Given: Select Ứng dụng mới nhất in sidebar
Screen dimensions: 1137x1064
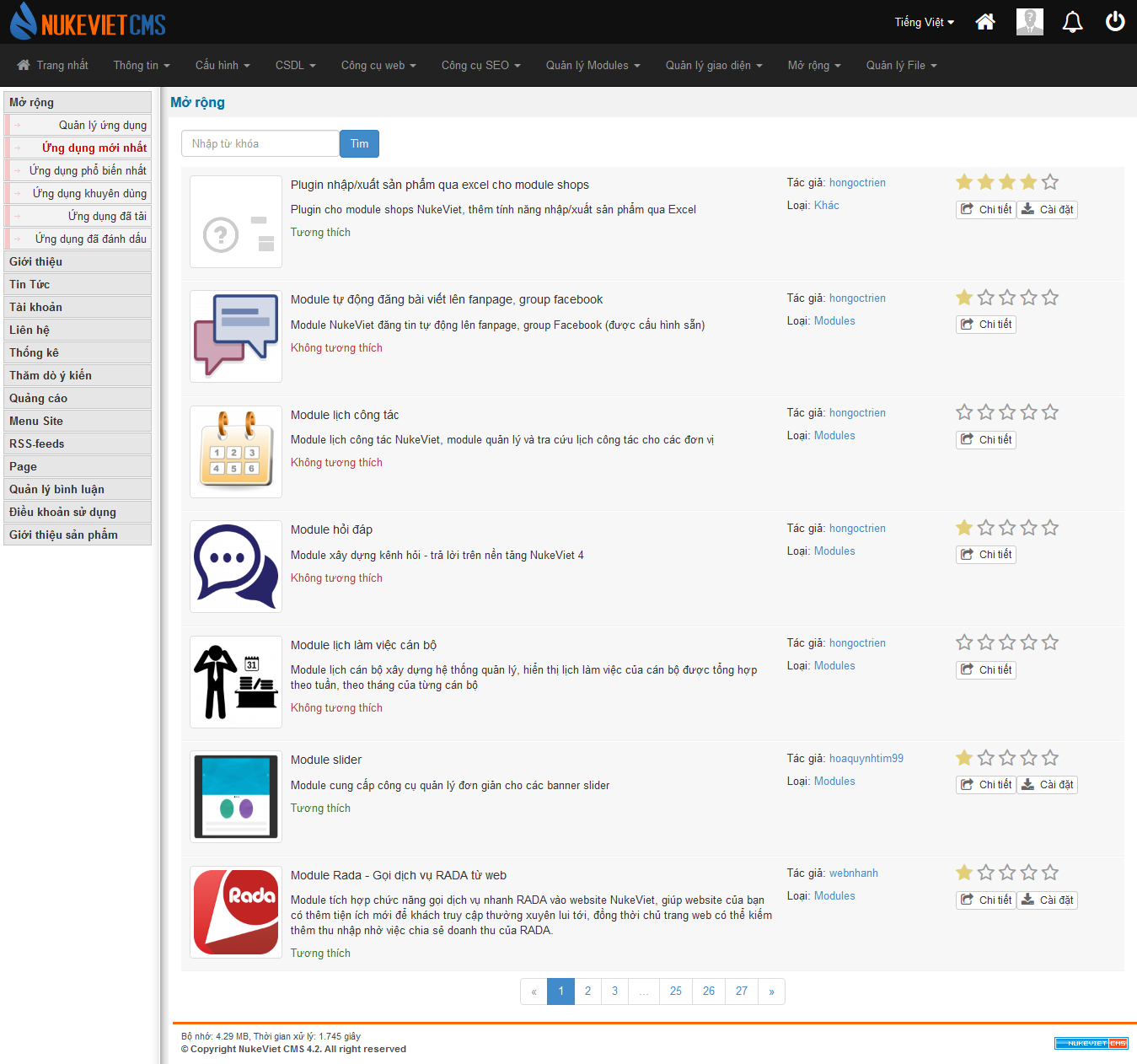Looking at the screenshot, I should tap(78, 148).
